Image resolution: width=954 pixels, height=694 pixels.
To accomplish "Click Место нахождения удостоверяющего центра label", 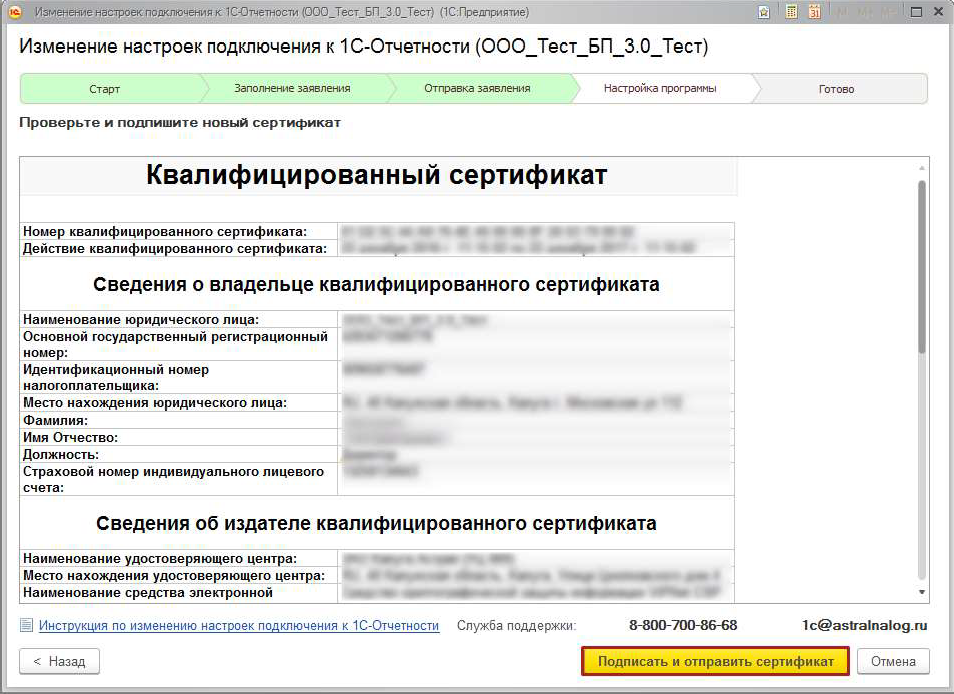I will 173,575.
